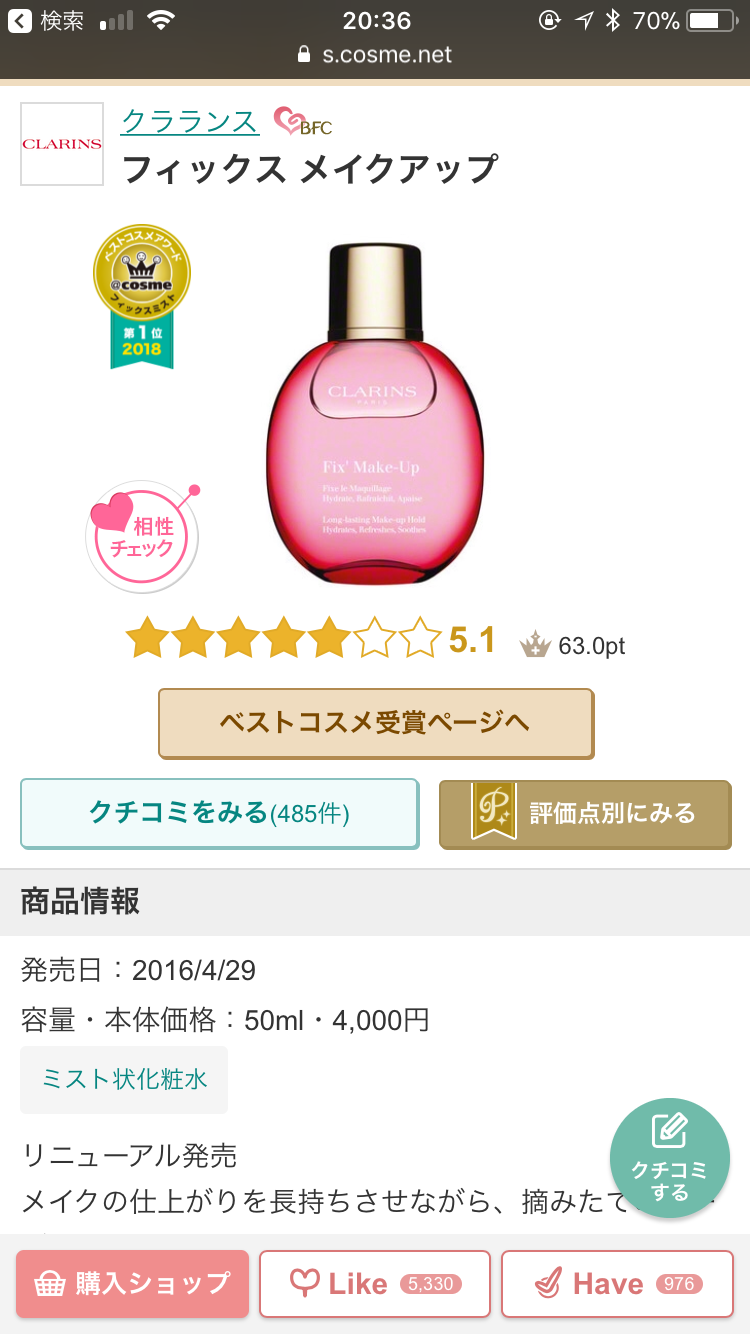The height and width of the screenshot is (1334, 750).
Task: Tap the crown points icon beside 63.0pt
Action: (536, 645)
